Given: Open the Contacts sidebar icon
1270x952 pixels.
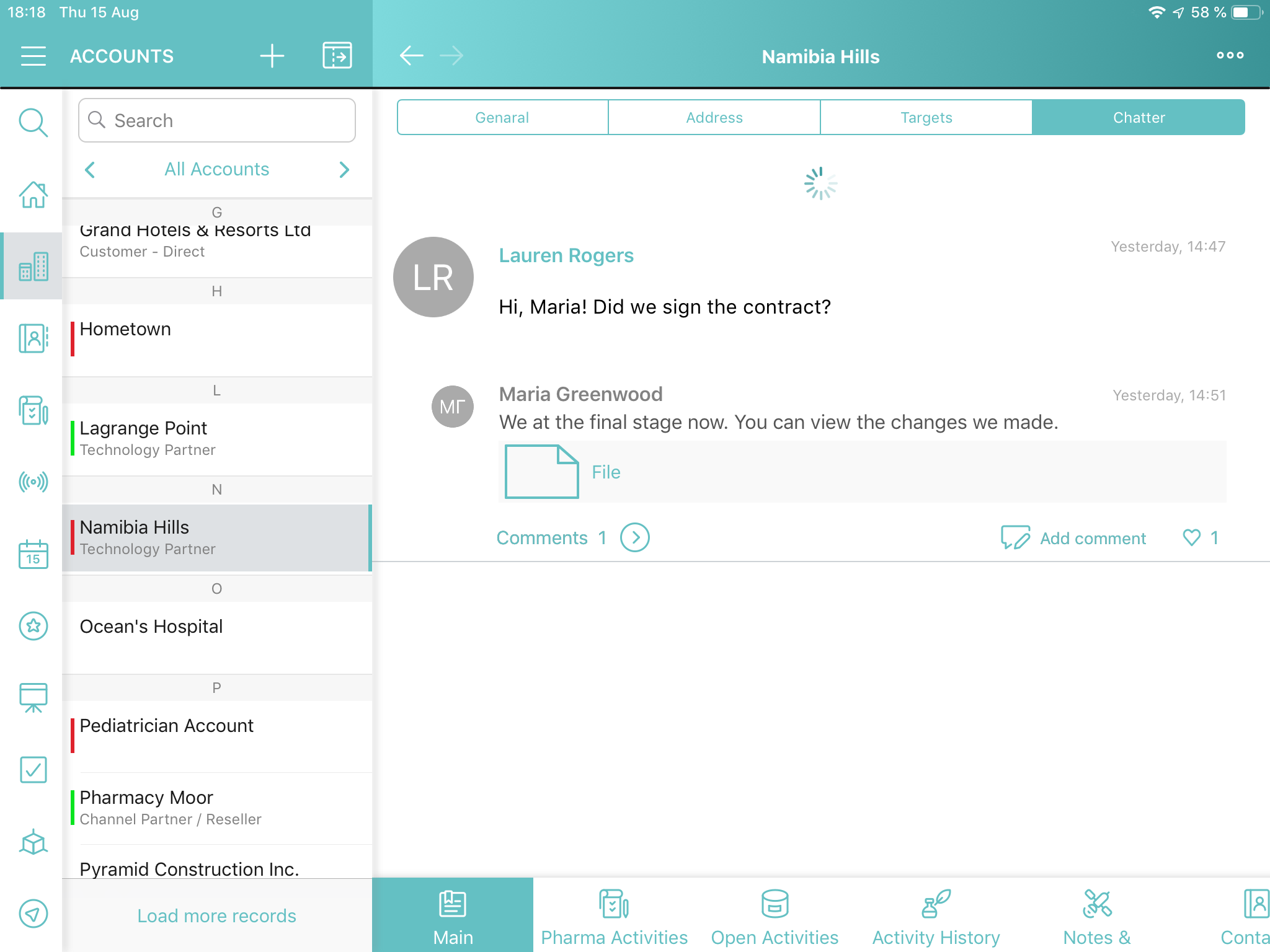Looking at the screenshot, I should click(33, 338).
